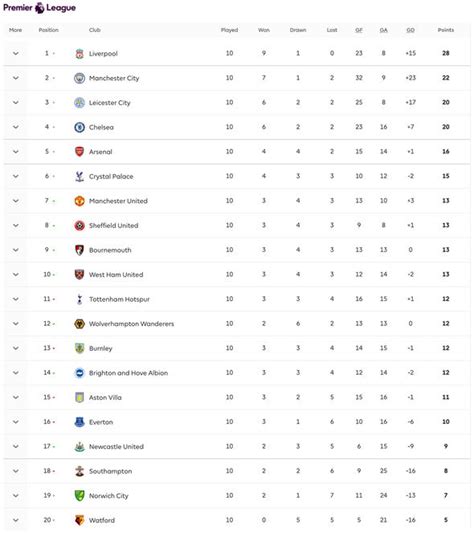The height and width of the screenshot is (533, 474).
Task: Click the Watford club badge
Action: [x=79, y=520]
